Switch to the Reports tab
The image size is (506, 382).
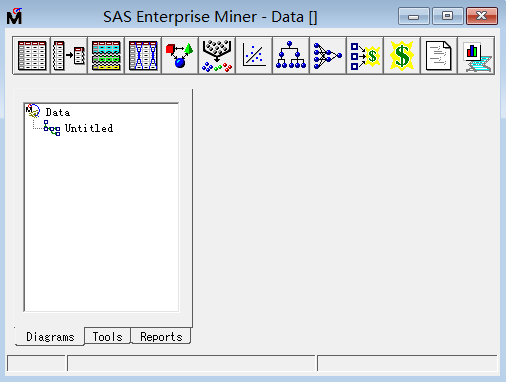tap(161, 336)
